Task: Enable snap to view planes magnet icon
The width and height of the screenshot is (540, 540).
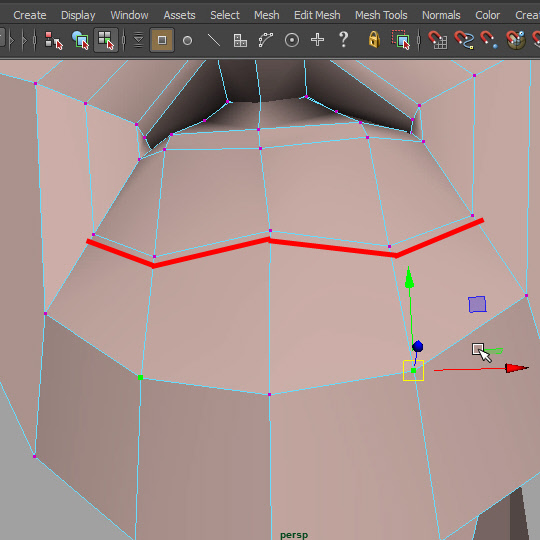Action: [516, 40]
